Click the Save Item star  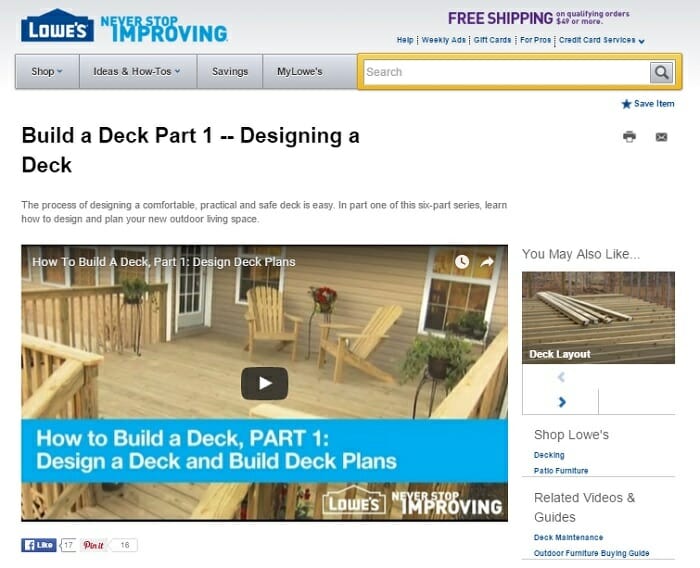coord(626,104)
